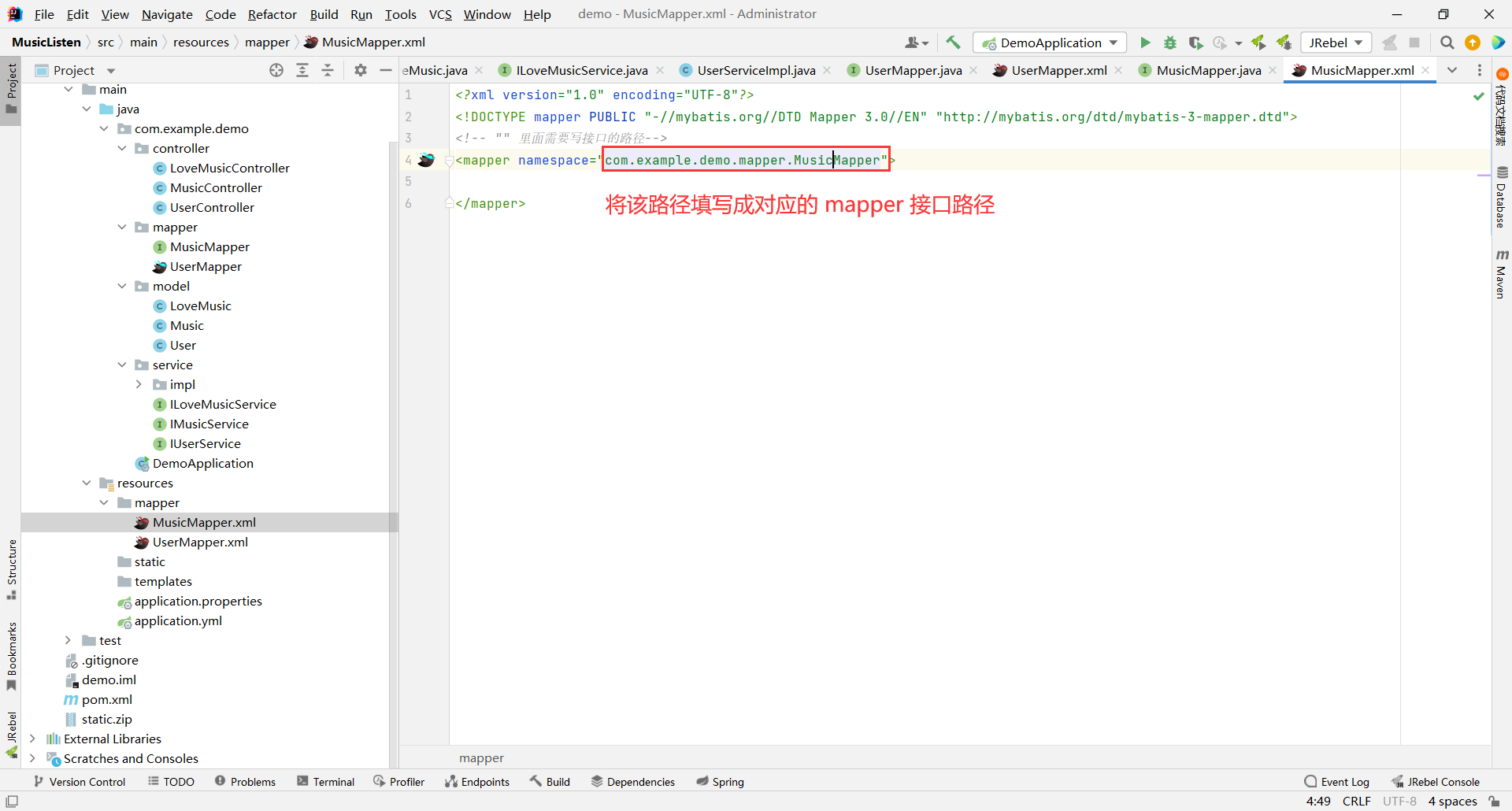Click the cursor position 4:49 indicator
The height and width of the screenshot is (811, 1512).
tap(1318, 802)
